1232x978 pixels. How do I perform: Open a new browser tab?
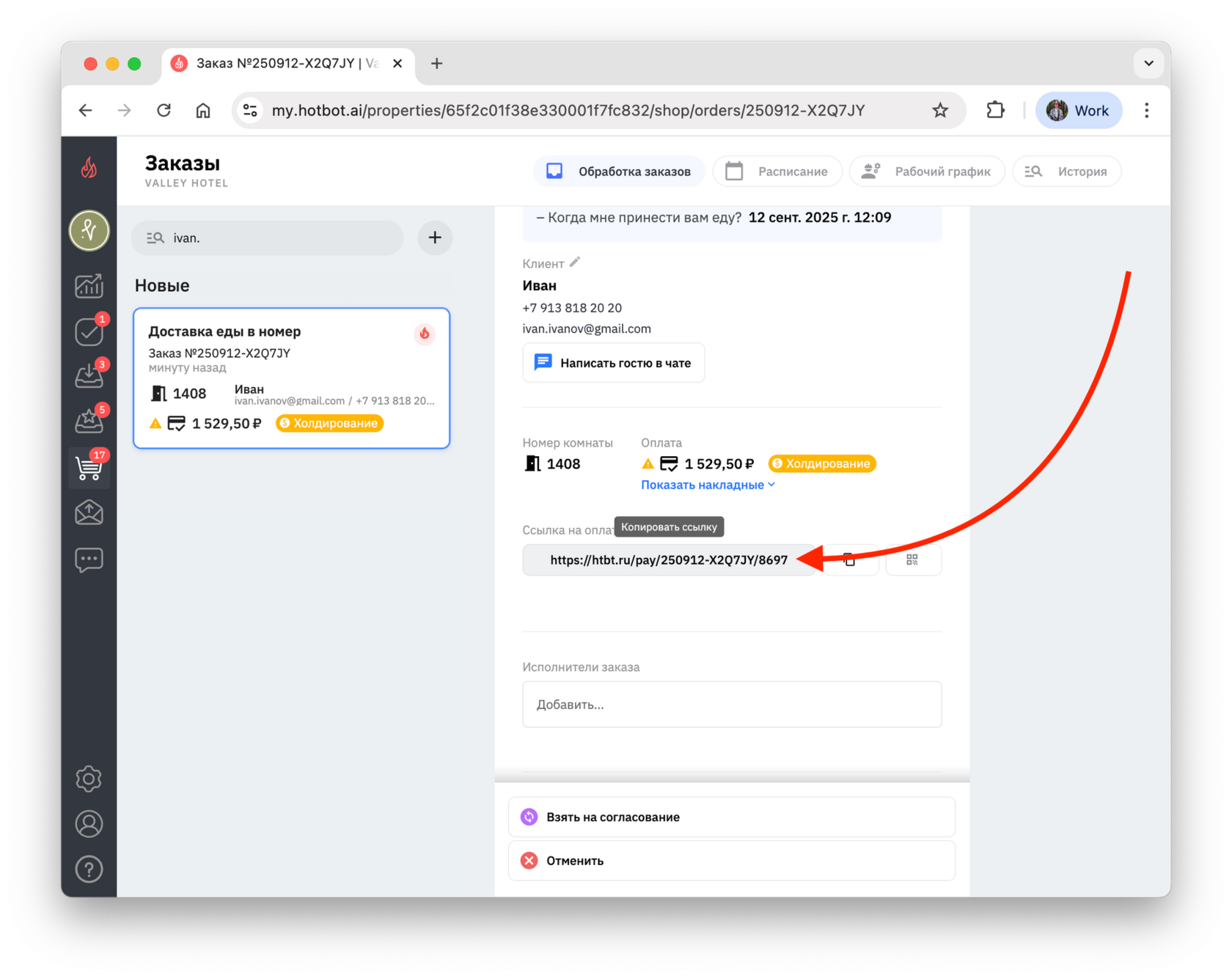click(x=437, y=64)
